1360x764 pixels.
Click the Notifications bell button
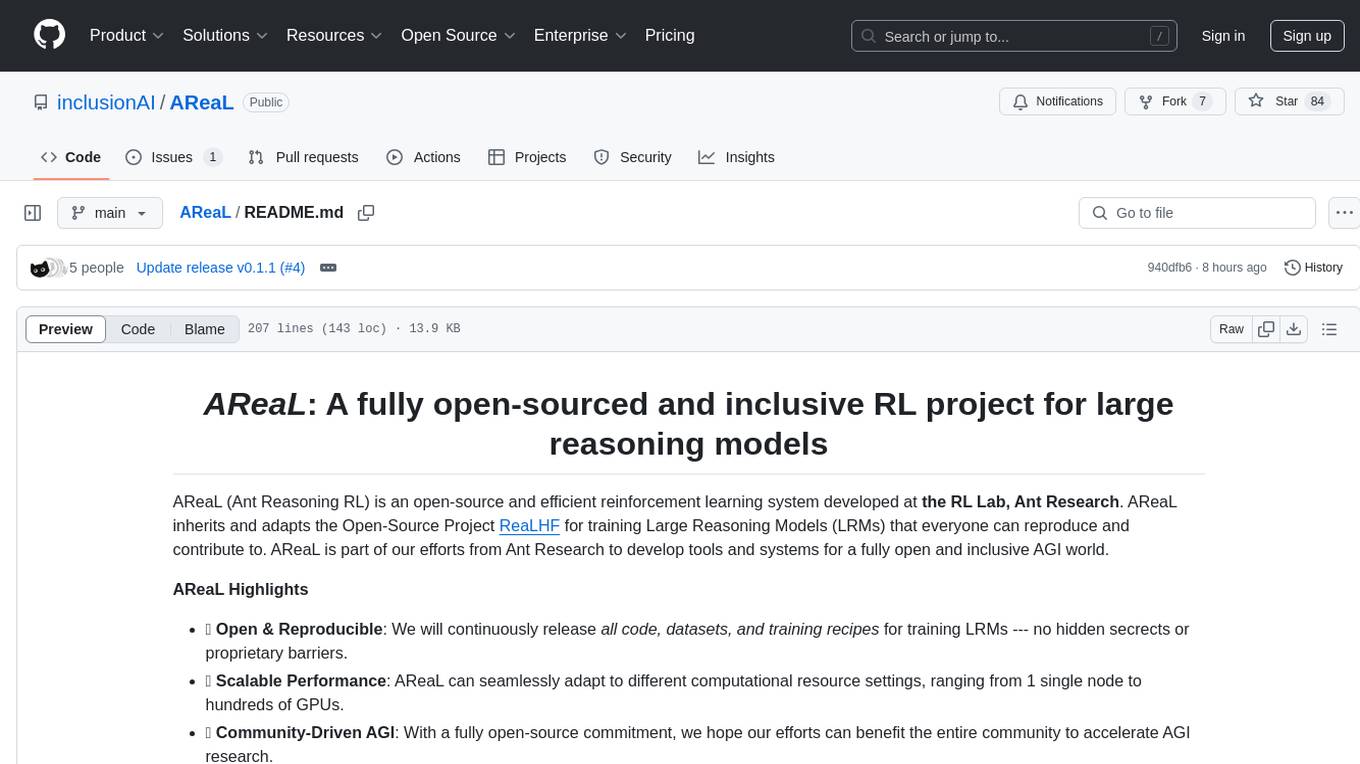[1058, 101]
